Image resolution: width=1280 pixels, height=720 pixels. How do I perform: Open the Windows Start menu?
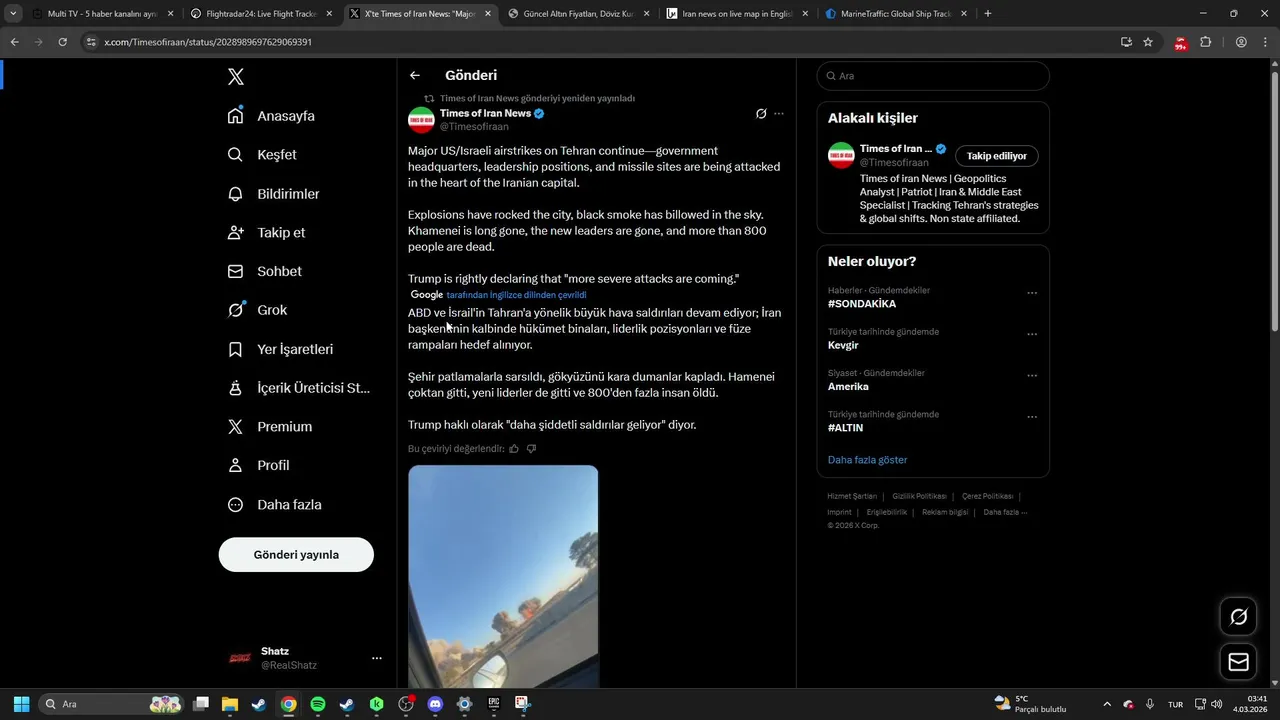tap(21, 704)
